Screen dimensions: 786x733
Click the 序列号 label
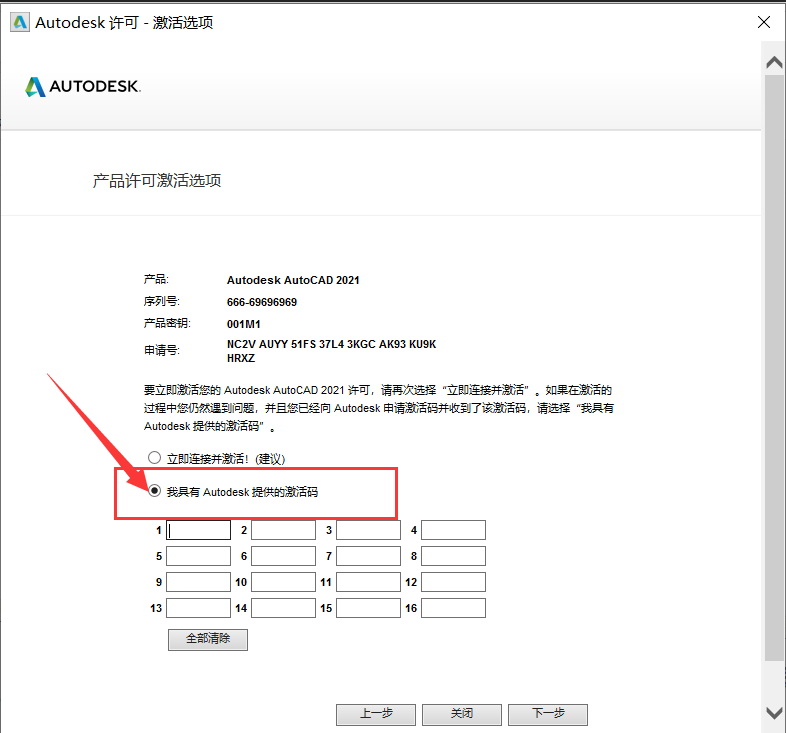click(162, 301)
